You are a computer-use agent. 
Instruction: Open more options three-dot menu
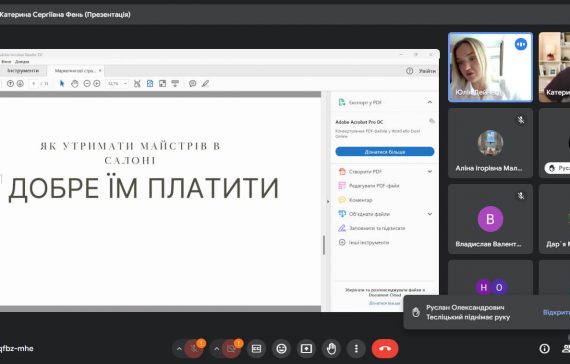point(356,349)
